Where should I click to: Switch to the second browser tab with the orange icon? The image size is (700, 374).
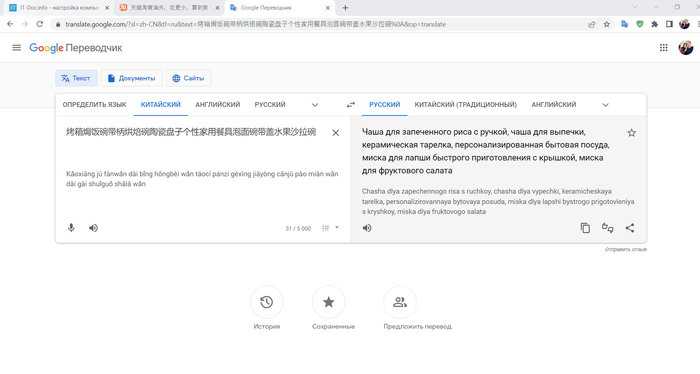[x=169, y=8]
